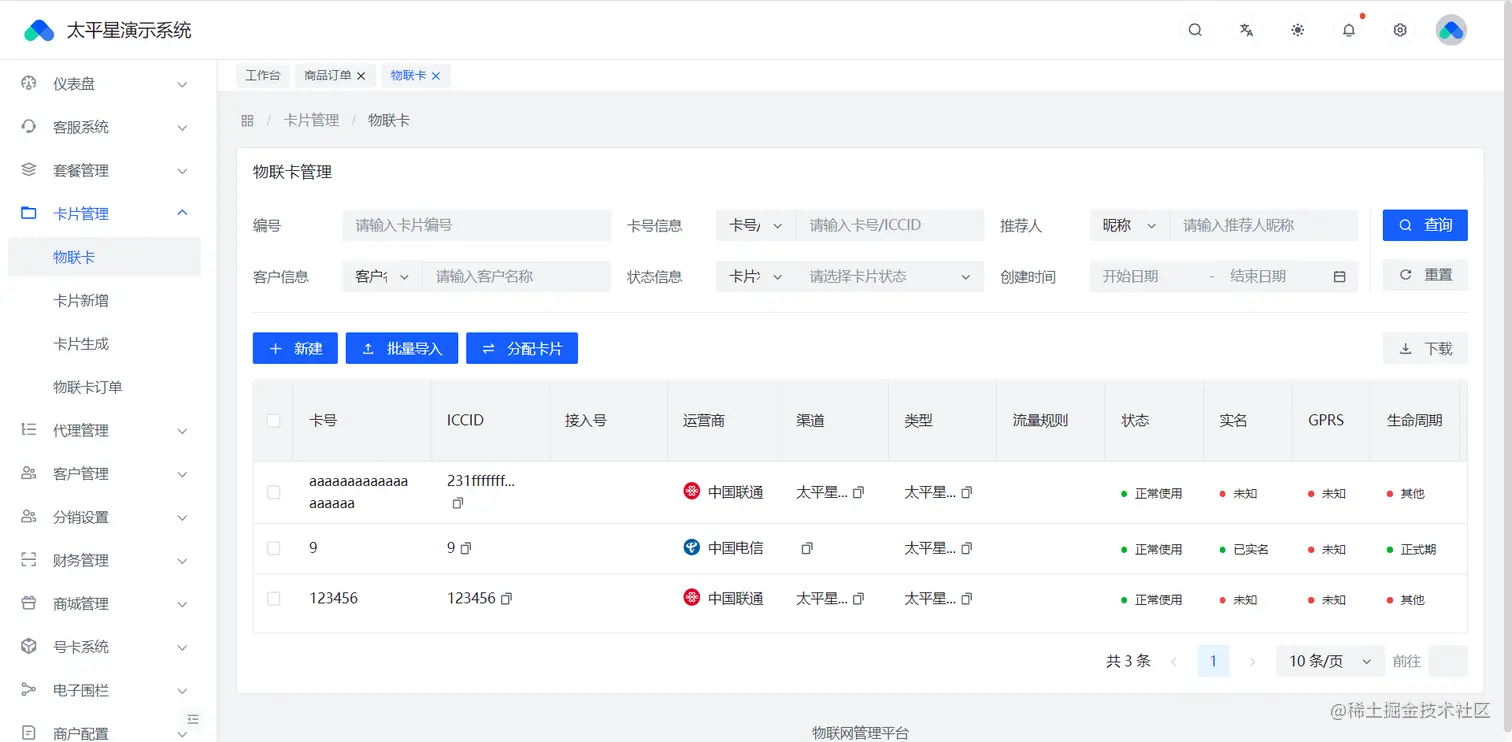The height and width of the screenshot is (742, 1512).
Task: Click the 请输入推荐人昵称 input field
Action: coord(1264,226)
